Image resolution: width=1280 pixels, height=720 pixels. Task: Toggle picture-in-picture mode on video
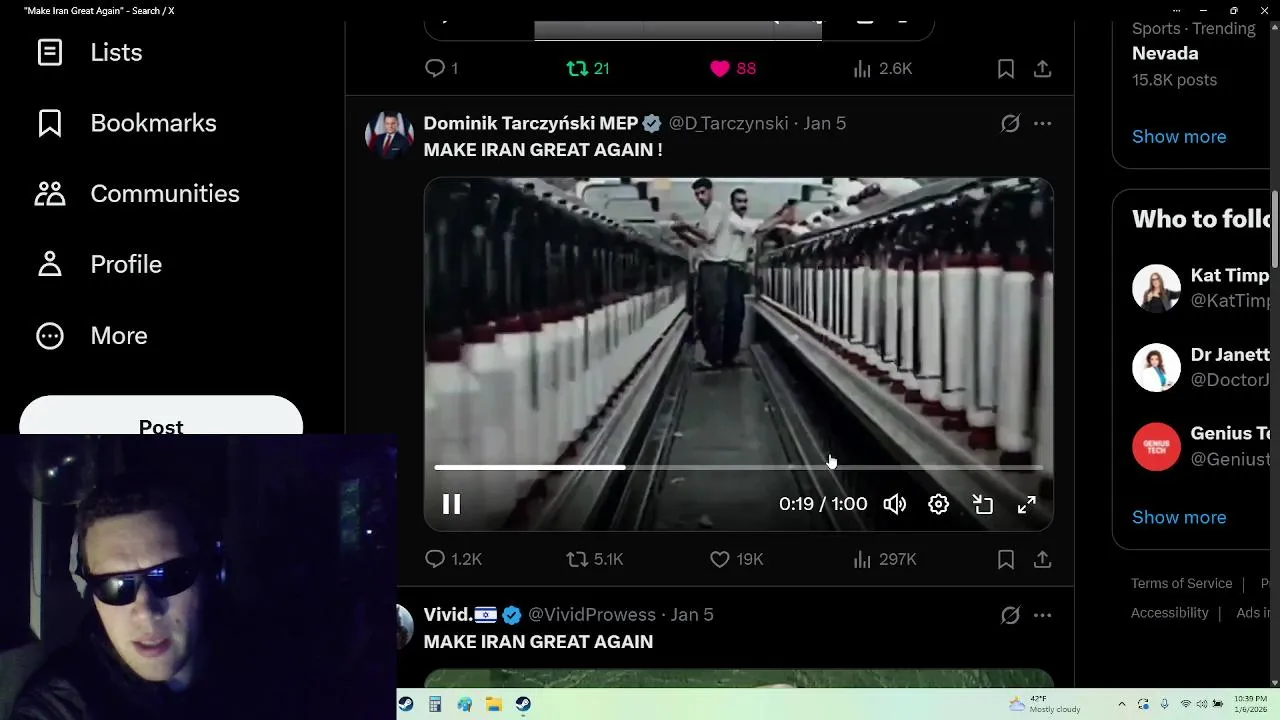point(983,504)
